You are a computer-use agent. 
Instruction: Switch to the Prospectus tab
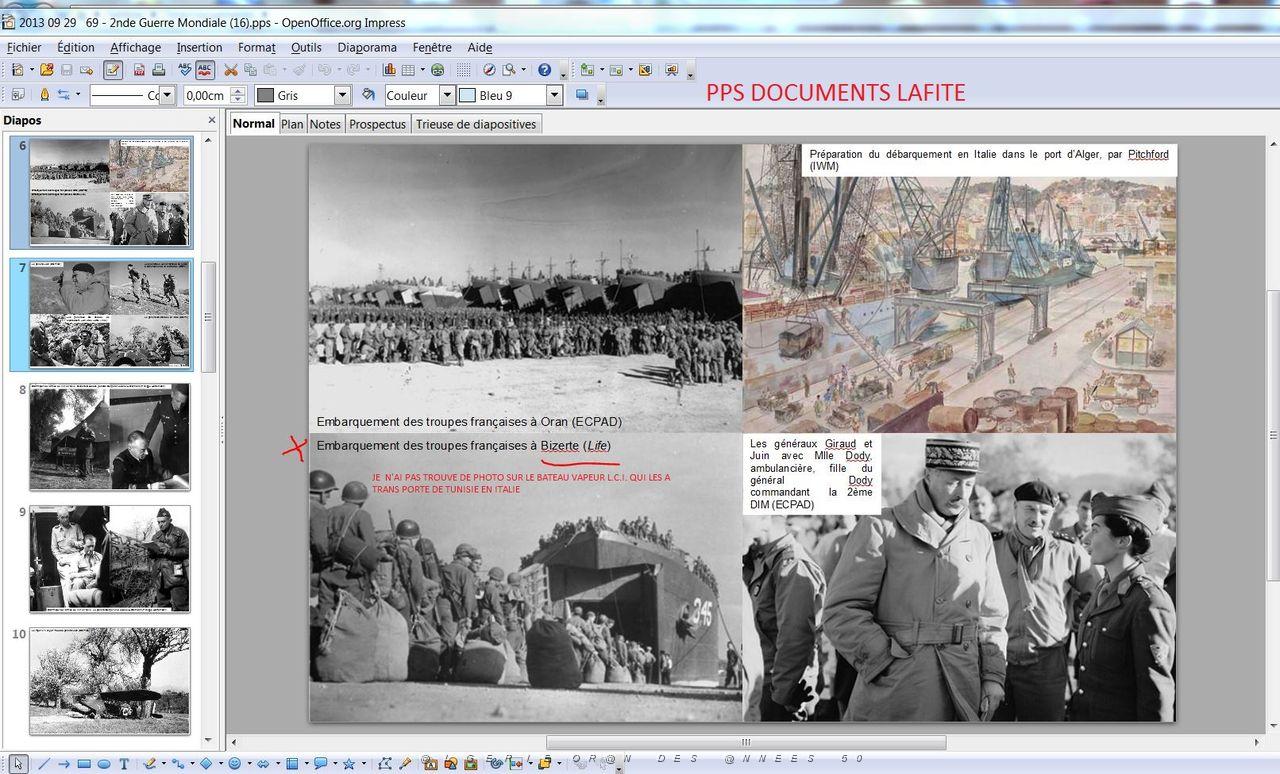tap(378, 124)
